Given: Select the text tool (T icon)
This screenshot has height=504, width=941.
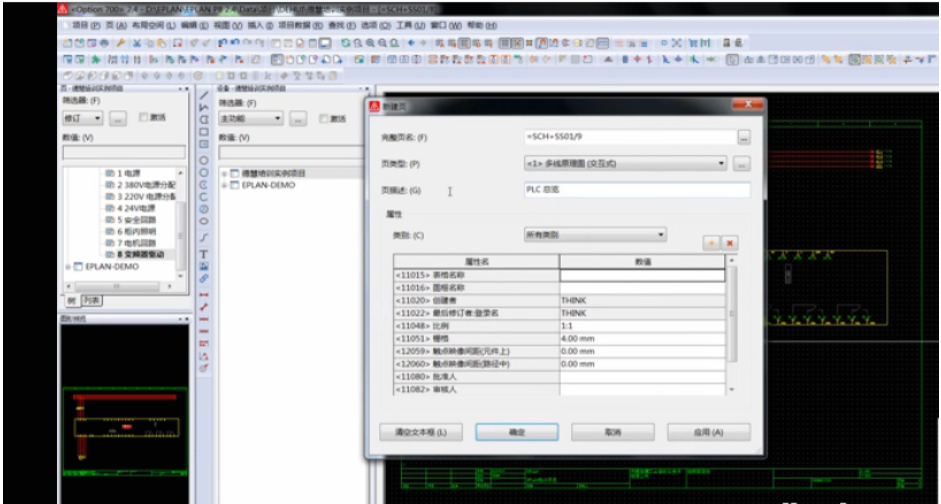Looking at the screenshot, I should [204, 254].
